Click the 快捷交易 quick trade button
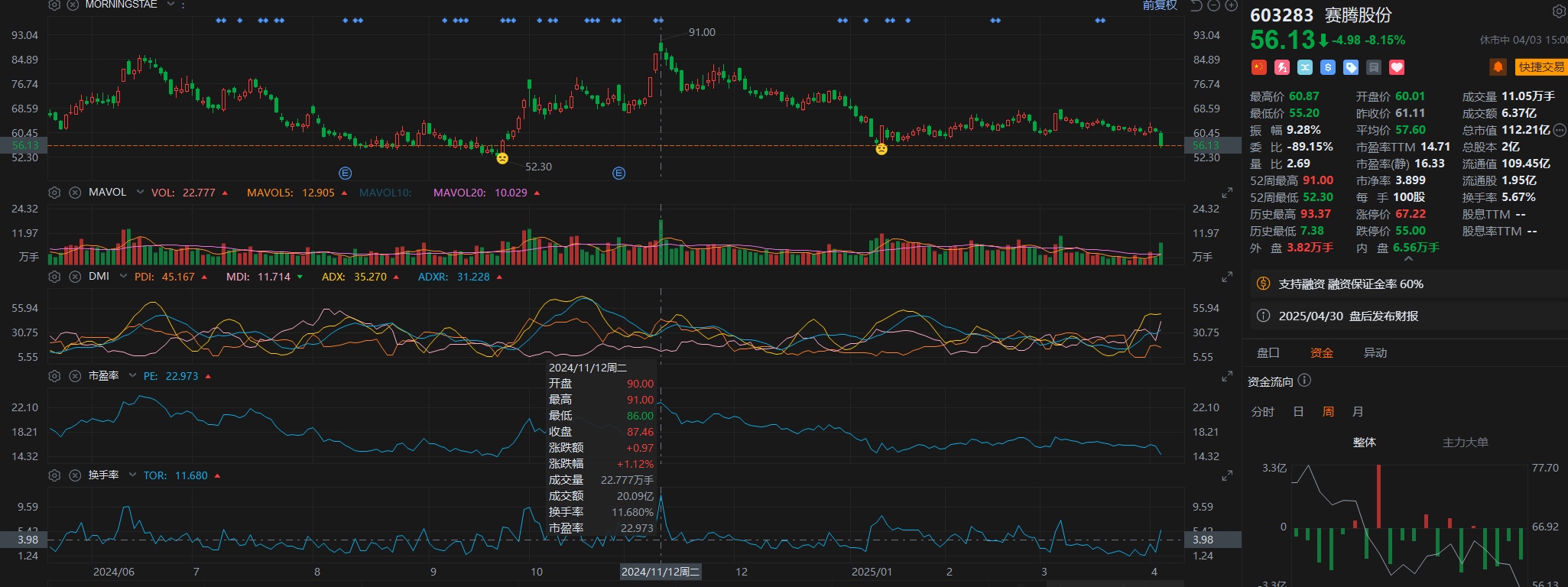 [1541, 67]
